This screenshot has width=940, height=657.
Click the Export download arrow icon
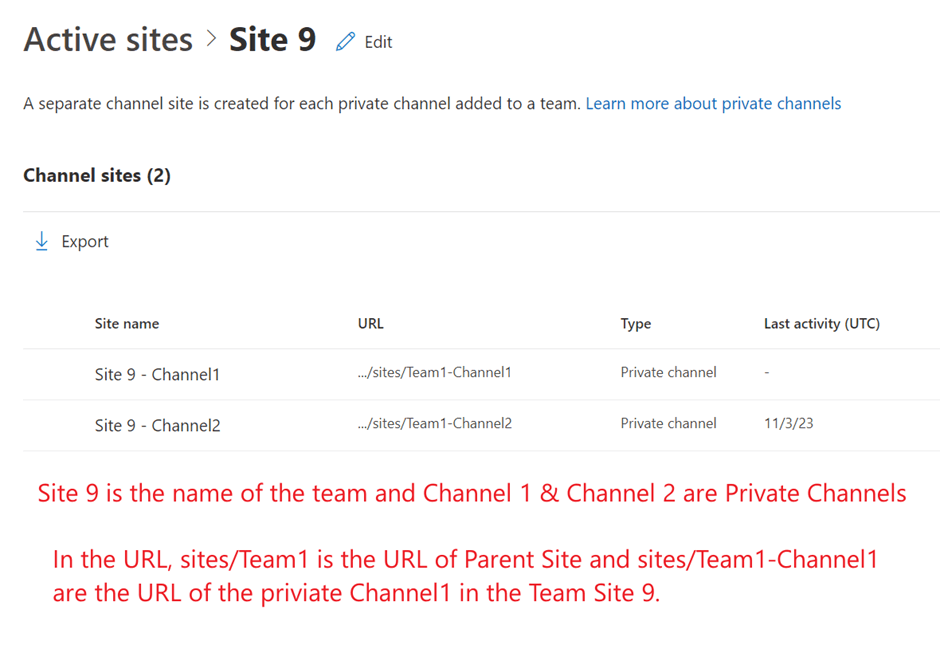coord(41,241)
